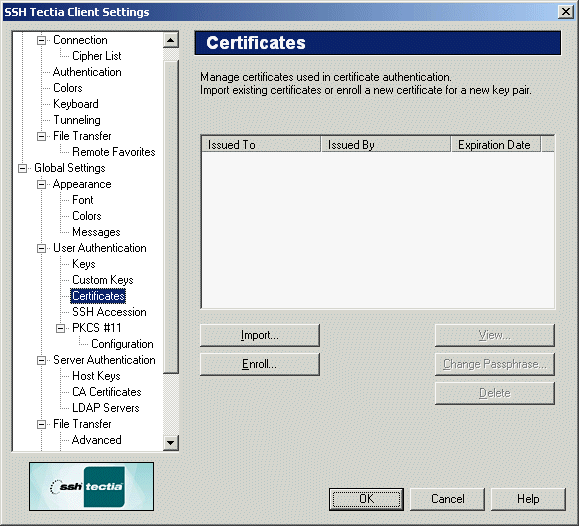The image size is (579, 526).
Task: Select Colors under the Appearance node
Action: click(x=87, y=216)
